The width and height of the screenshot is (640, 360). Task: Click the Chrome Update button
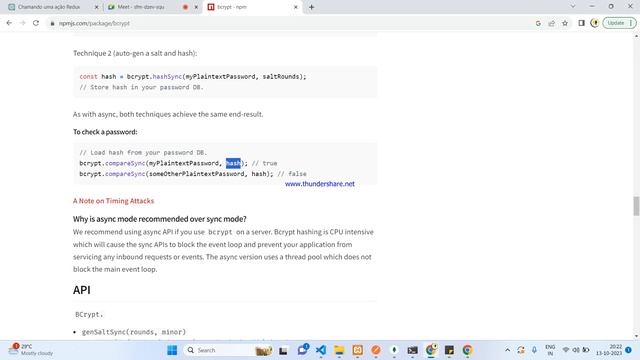[x=619, y=23]
